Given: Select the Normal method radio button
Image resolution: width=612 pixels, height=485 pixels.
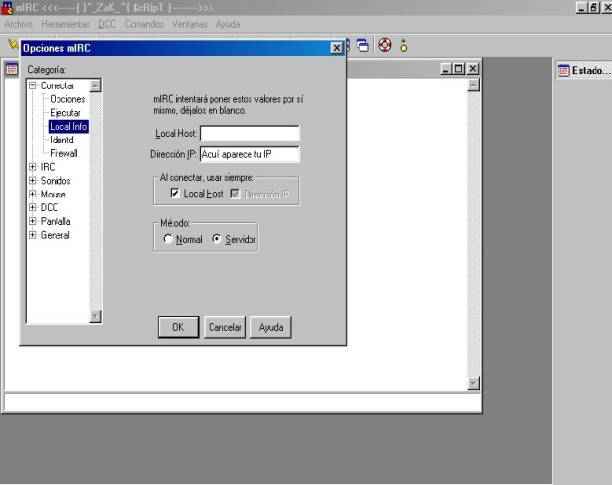Looking at the screenshot, I should 168,238.
